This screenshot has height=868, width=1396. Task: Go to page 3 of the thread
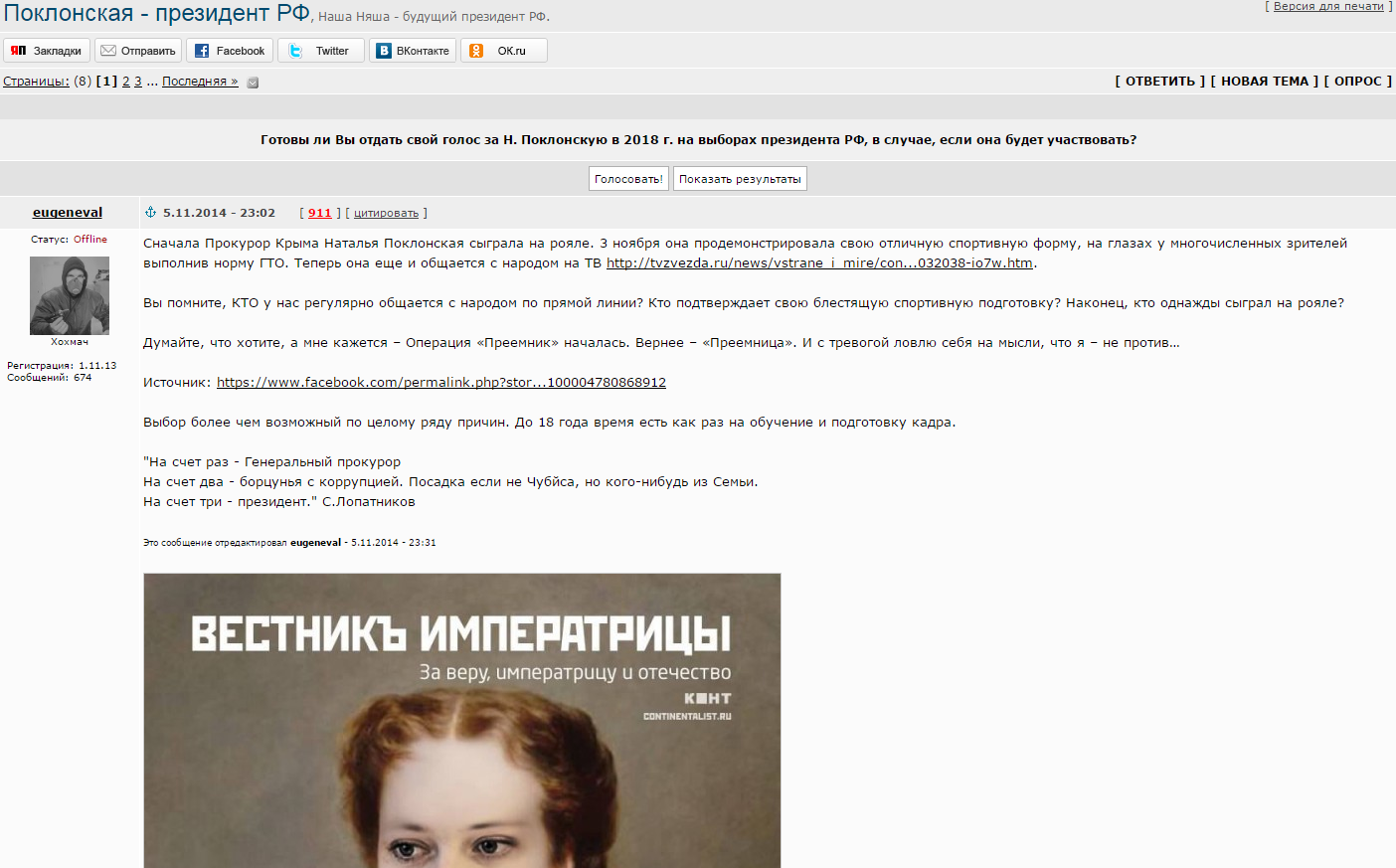point(138,82)
